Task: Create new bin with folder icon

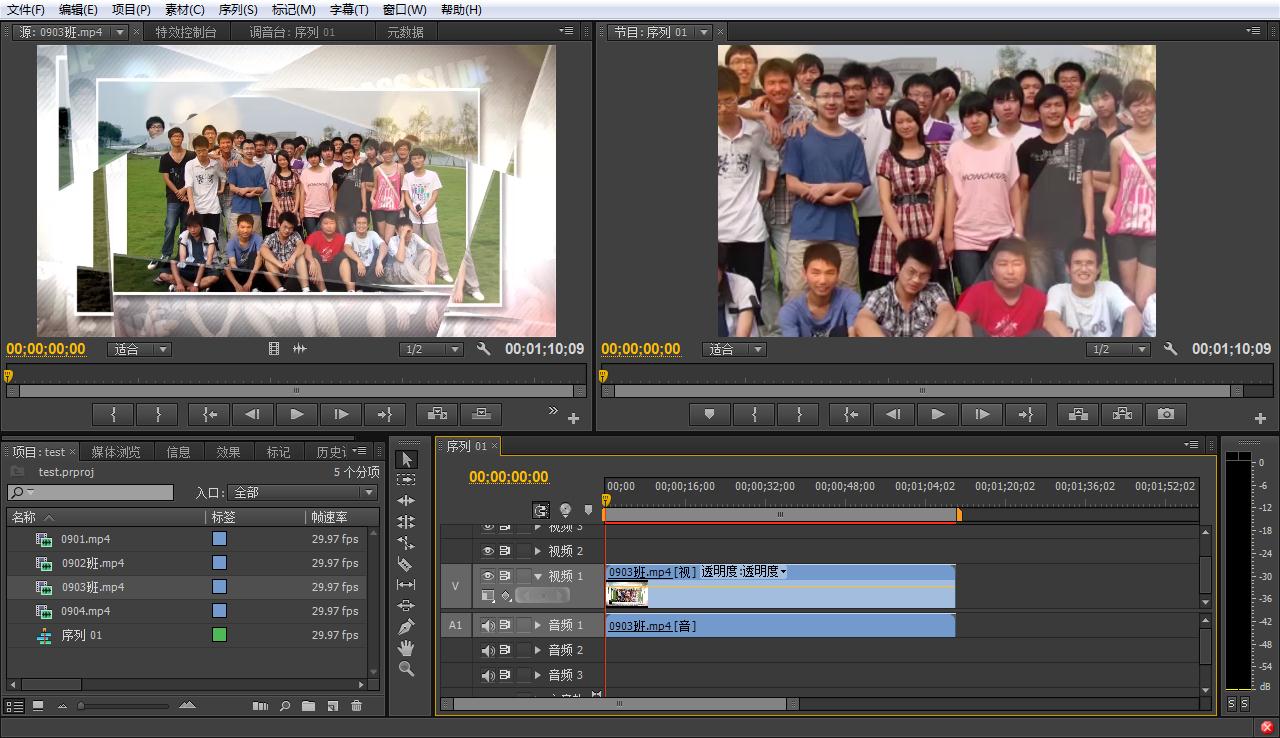Action: pos(308,706)
